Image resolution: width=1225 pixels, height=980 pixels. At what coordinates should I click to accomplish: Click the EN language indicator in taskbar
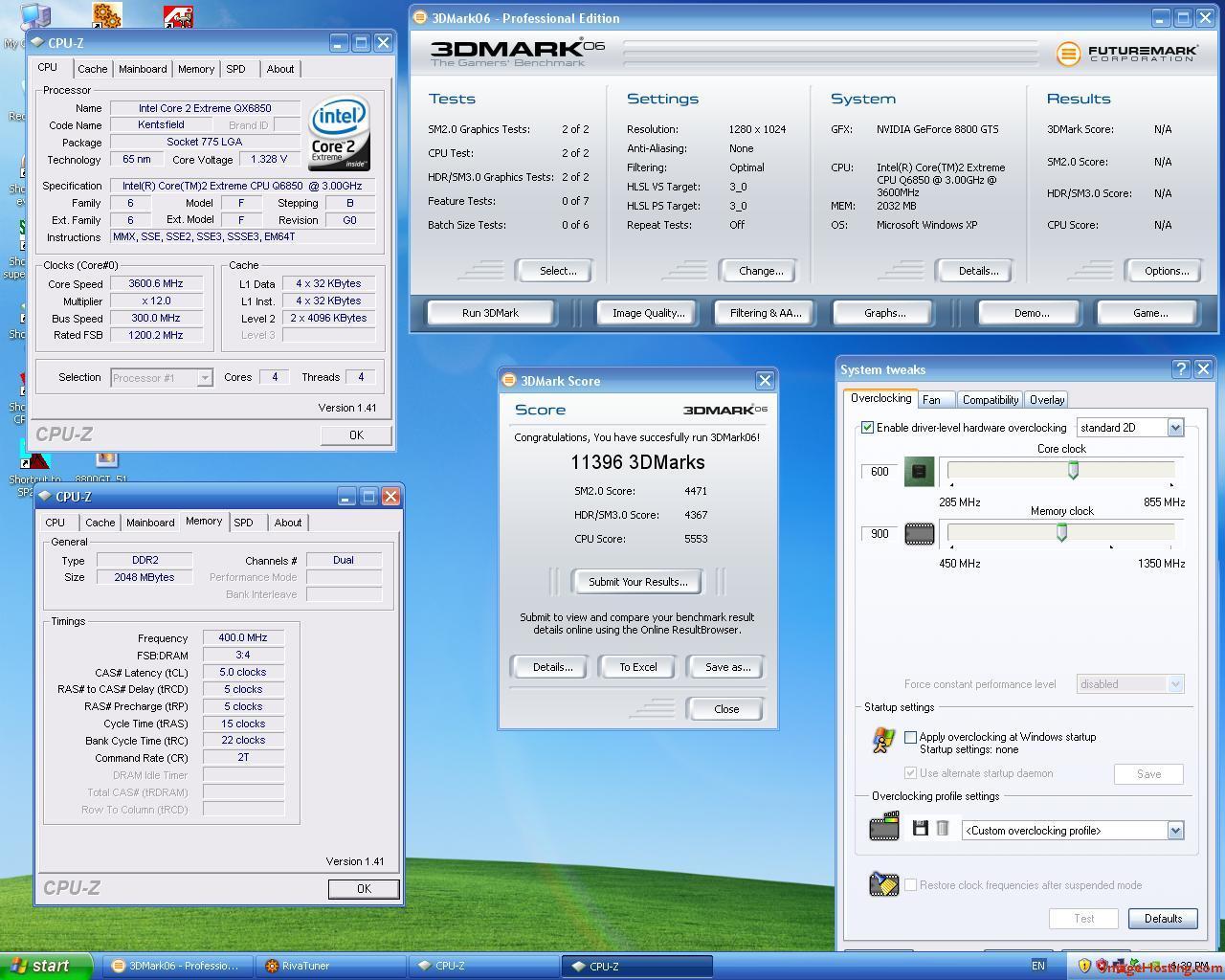(1038, 966)
